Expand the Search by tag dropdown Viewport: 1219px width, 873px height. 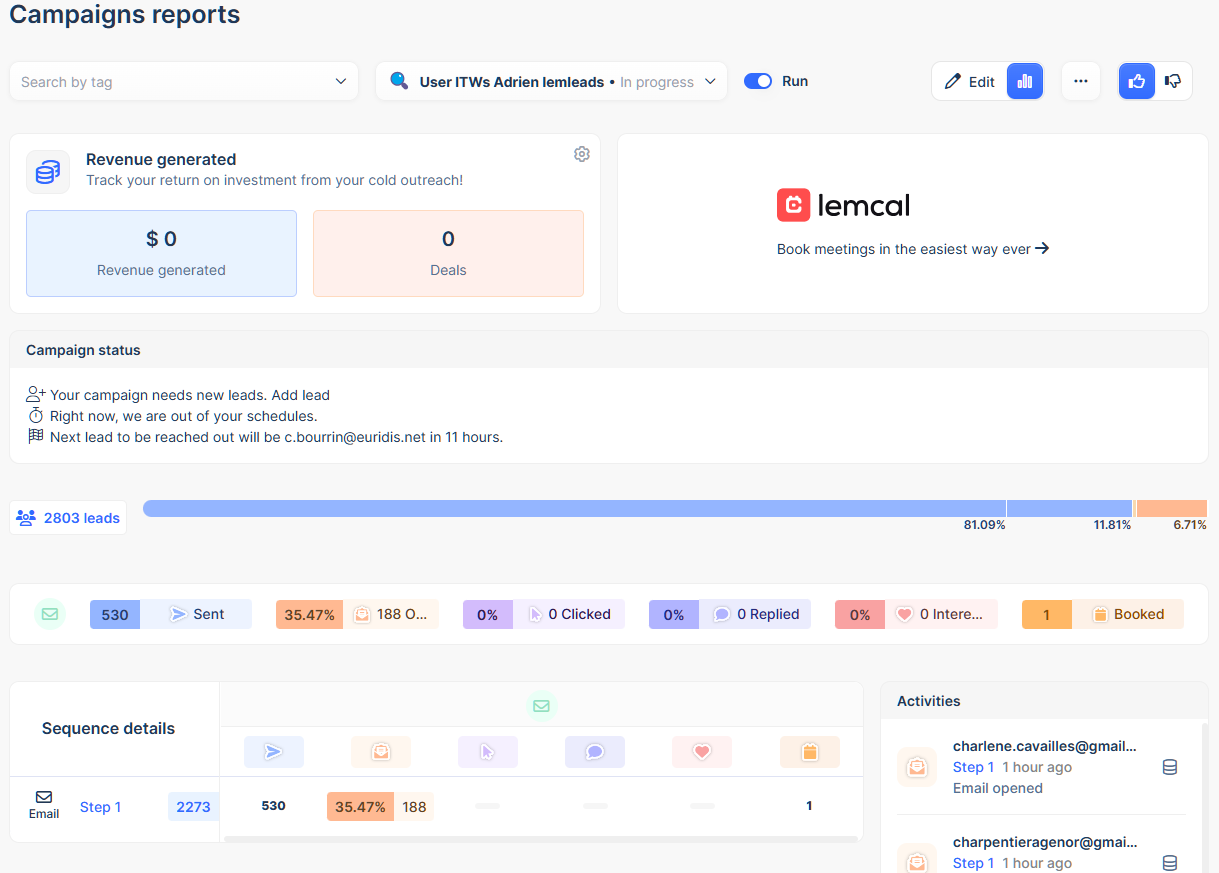click(x=184, y=82)
